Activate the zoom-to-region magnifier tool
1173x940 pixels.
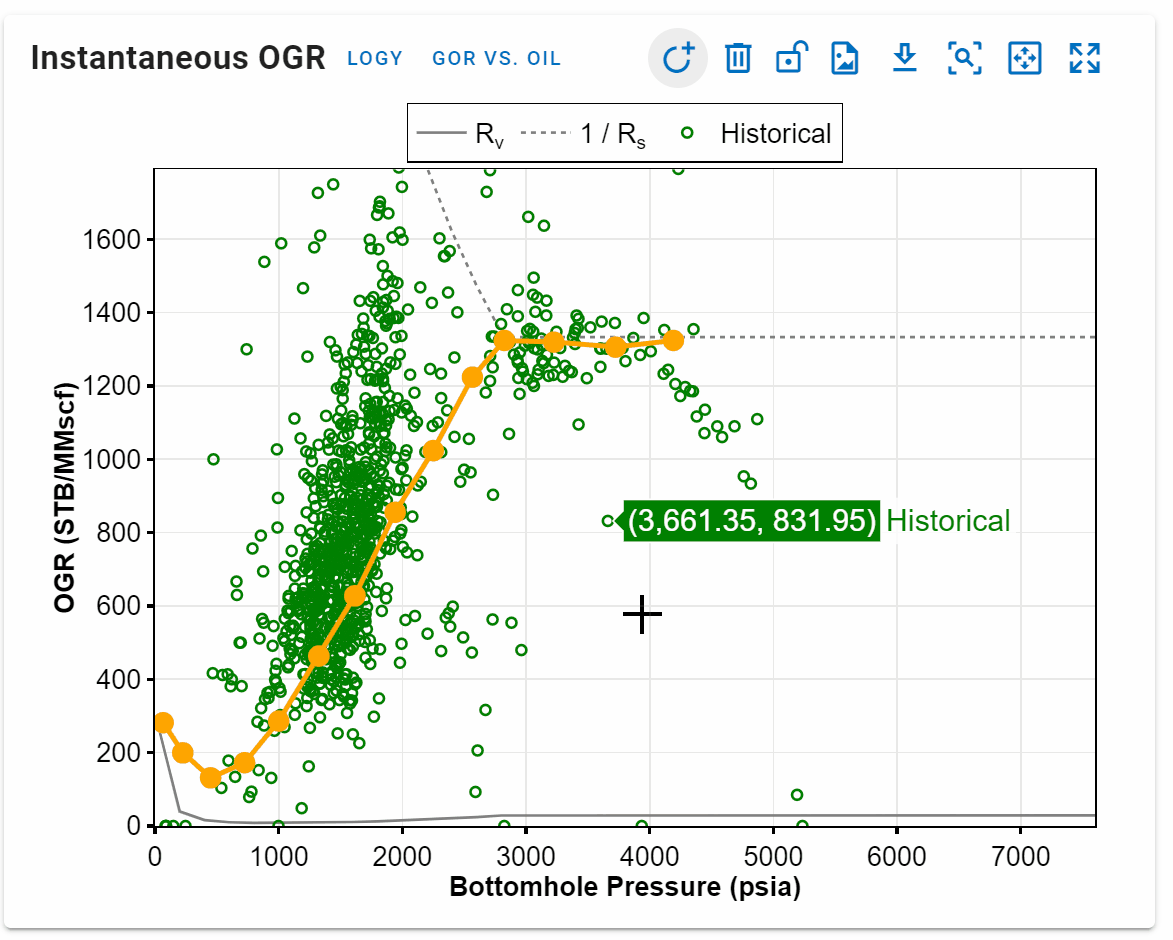964,58
